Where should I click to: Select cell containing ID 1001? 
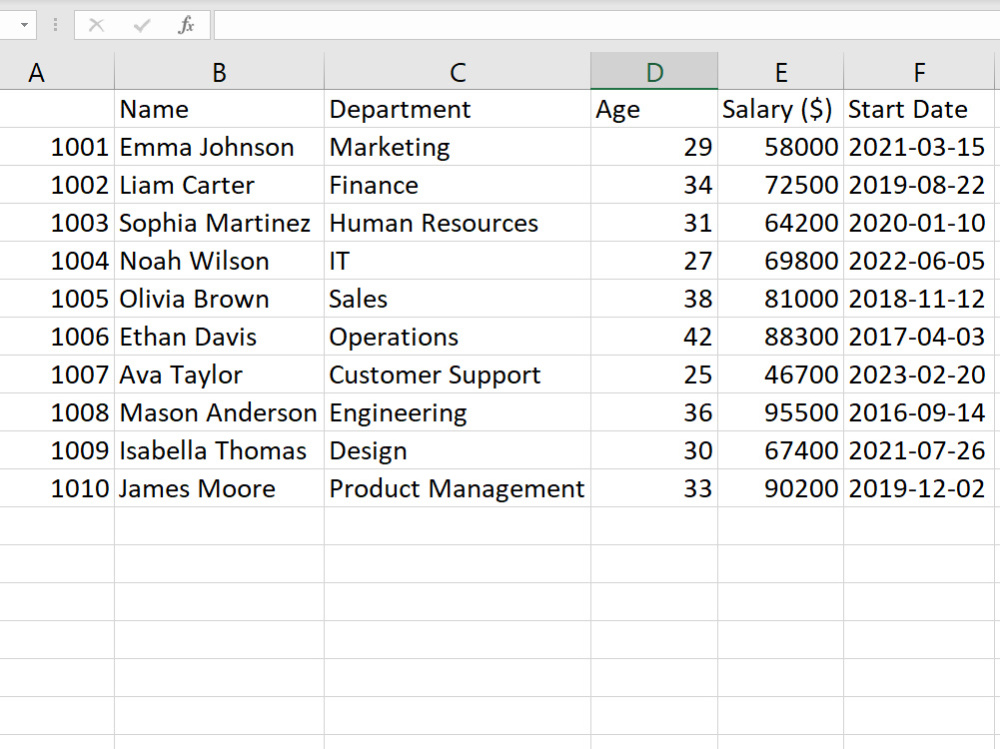(57, 147)
